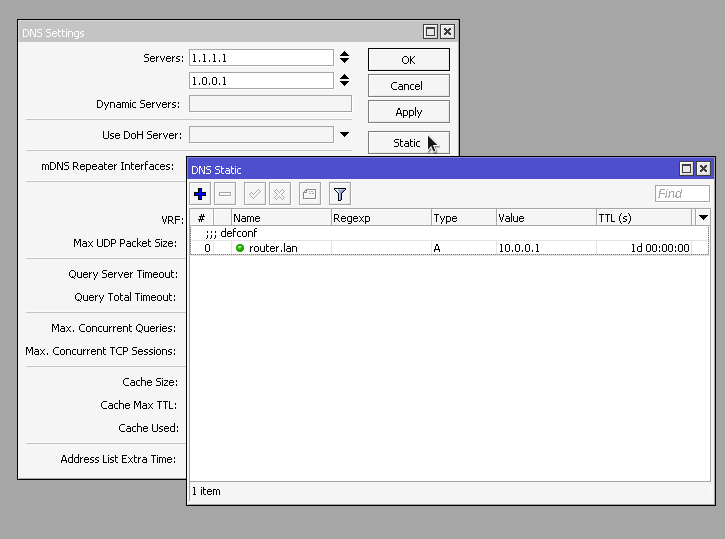Click arrows beside the 1.1.1.1 server field

tap(344, 58)
